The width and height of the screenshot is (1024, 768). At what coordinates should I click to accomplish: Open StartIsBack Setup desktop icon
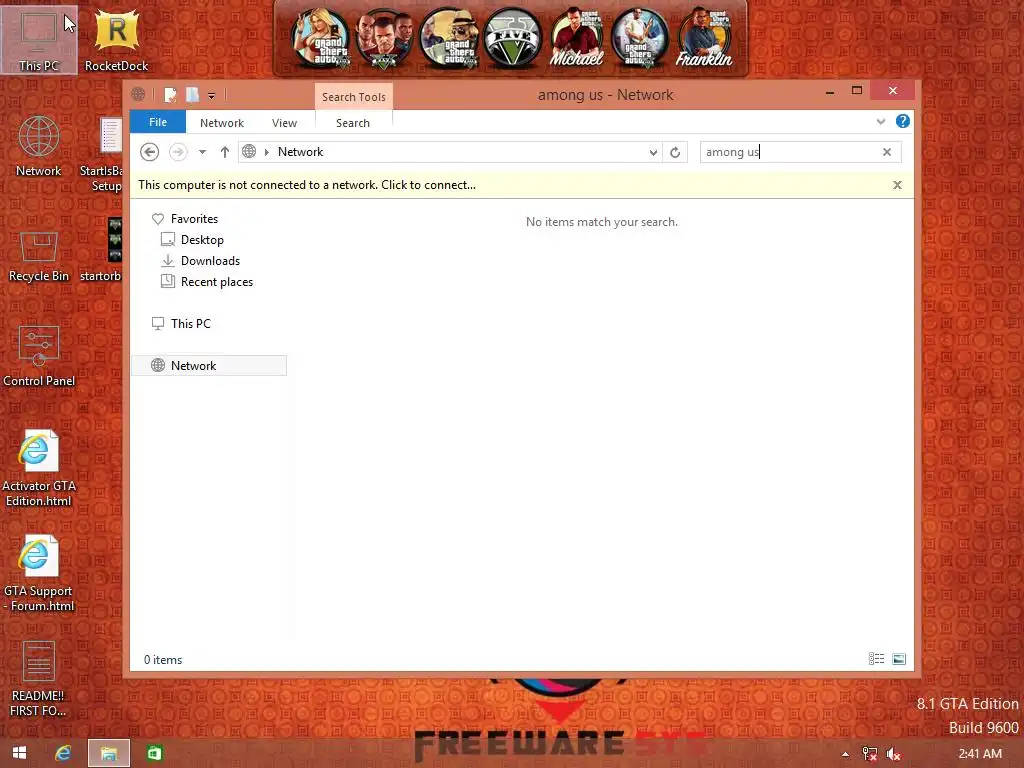pos(104,154)
